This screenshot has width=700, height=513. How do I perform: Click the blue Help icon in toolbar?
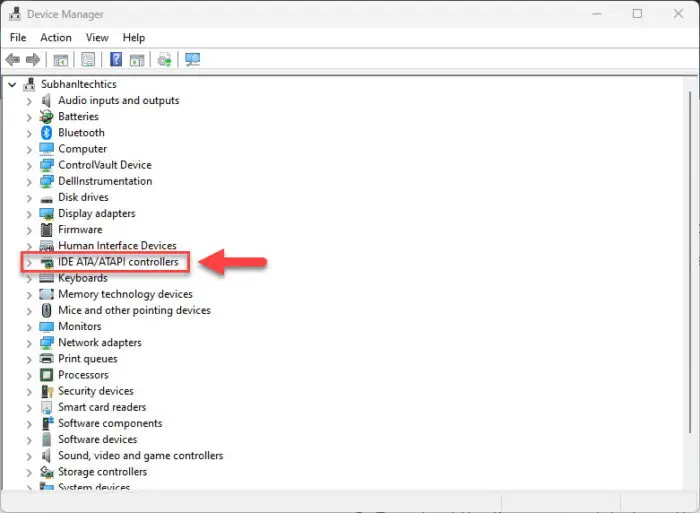coord(115,60)
